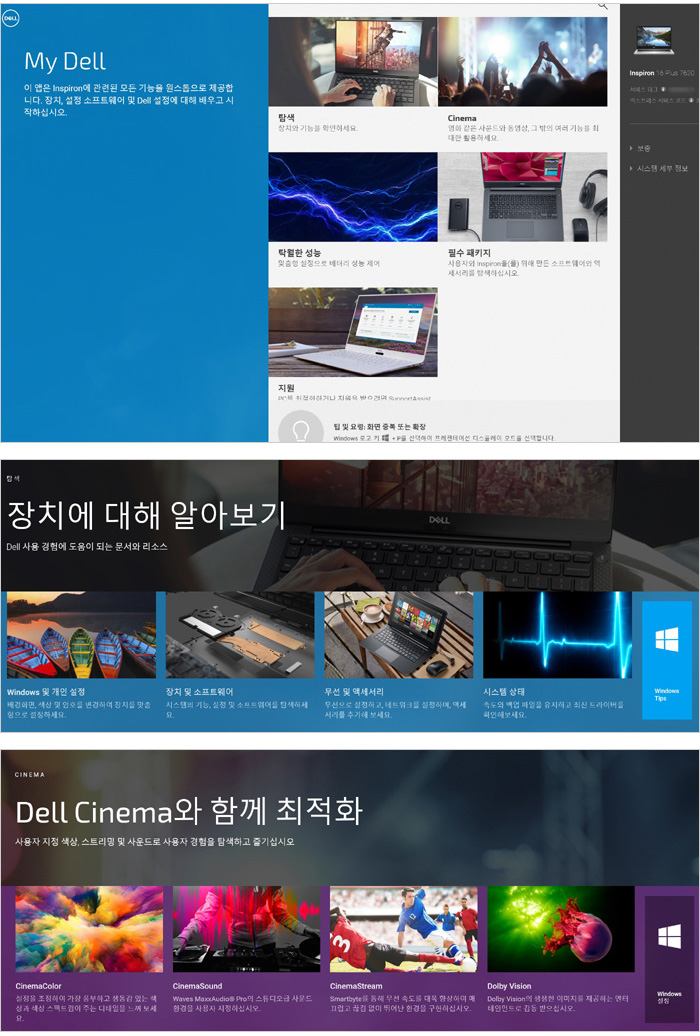700x1036 pixels.
Task: Open CinemaStream soccer thumbnail
Action: coord(404,930)
